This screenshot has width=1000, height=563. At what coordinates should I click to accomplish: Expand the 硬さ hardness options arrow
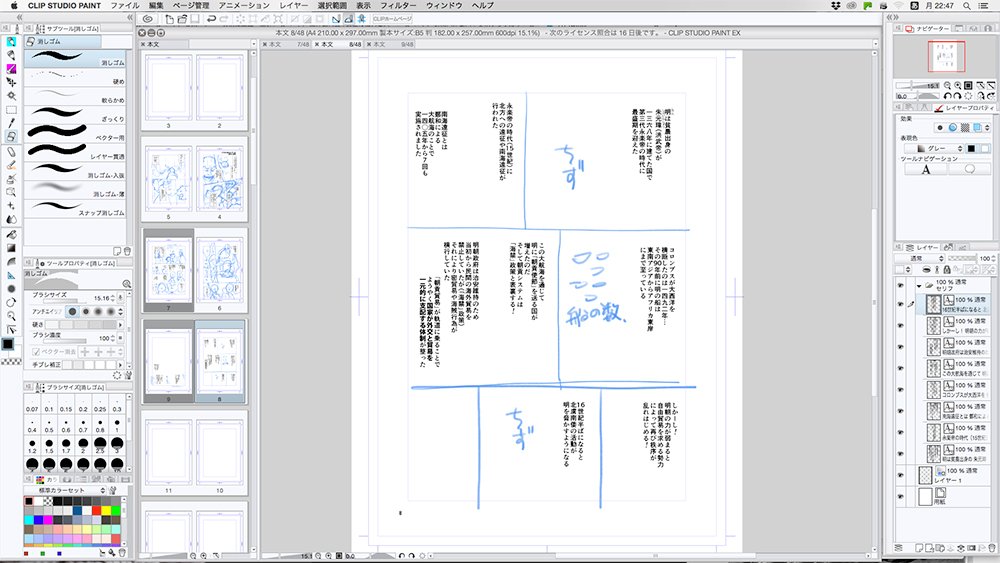tap(120, 325)
